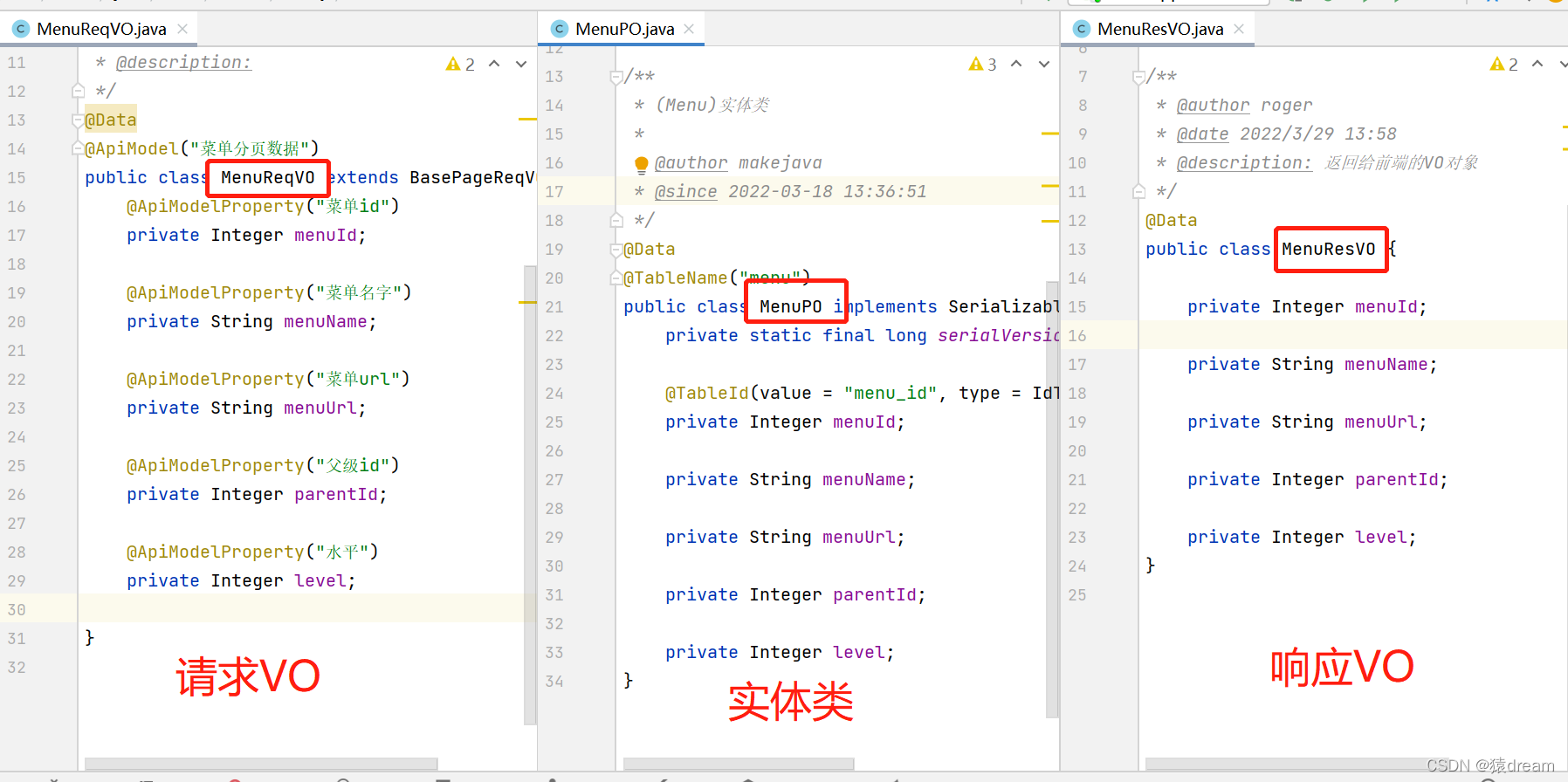Click @date tag in MenuResVO comment

1202,134
